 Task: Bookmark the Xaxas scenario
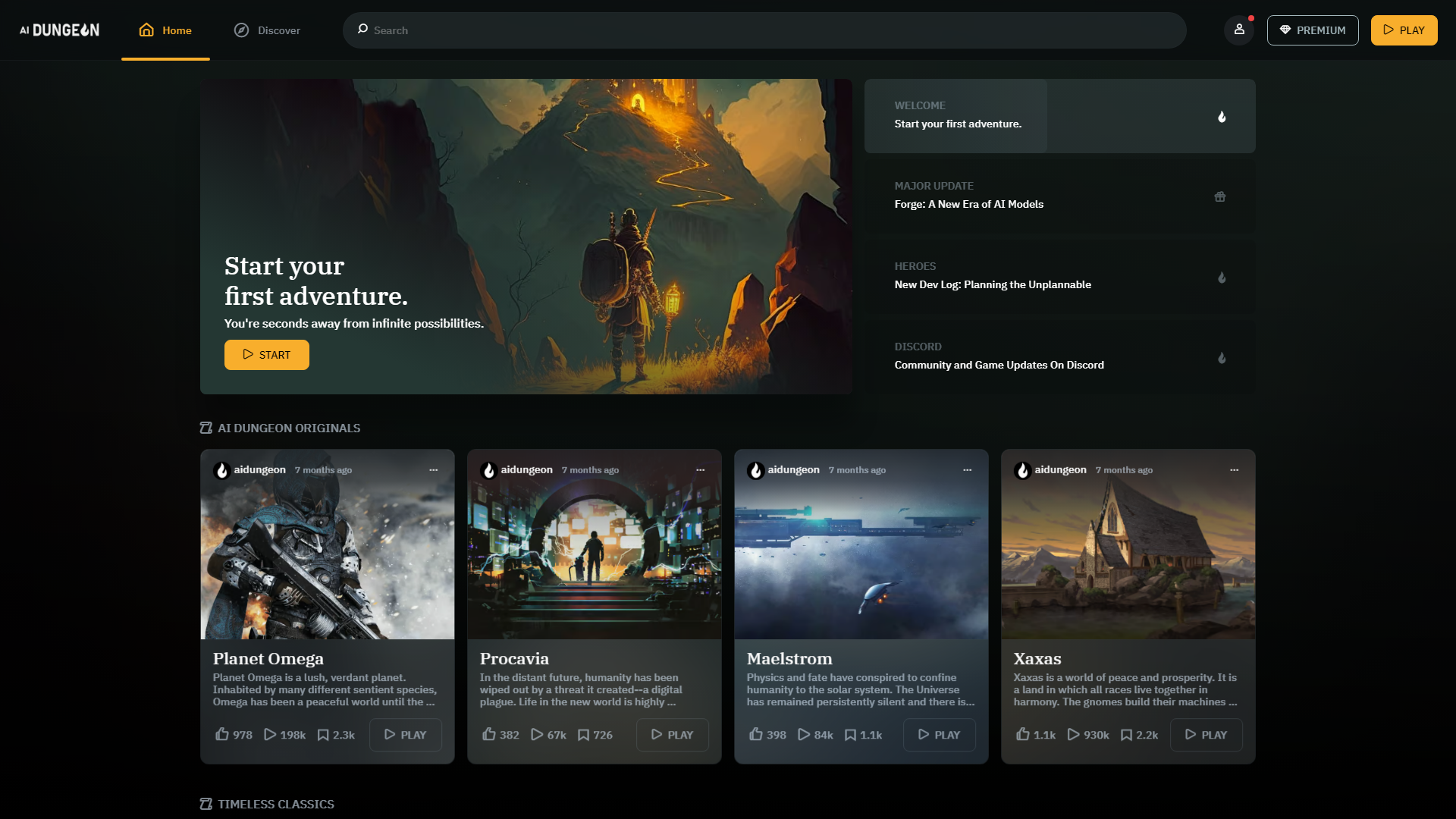pyautogui.click(x=1139, y=734)
